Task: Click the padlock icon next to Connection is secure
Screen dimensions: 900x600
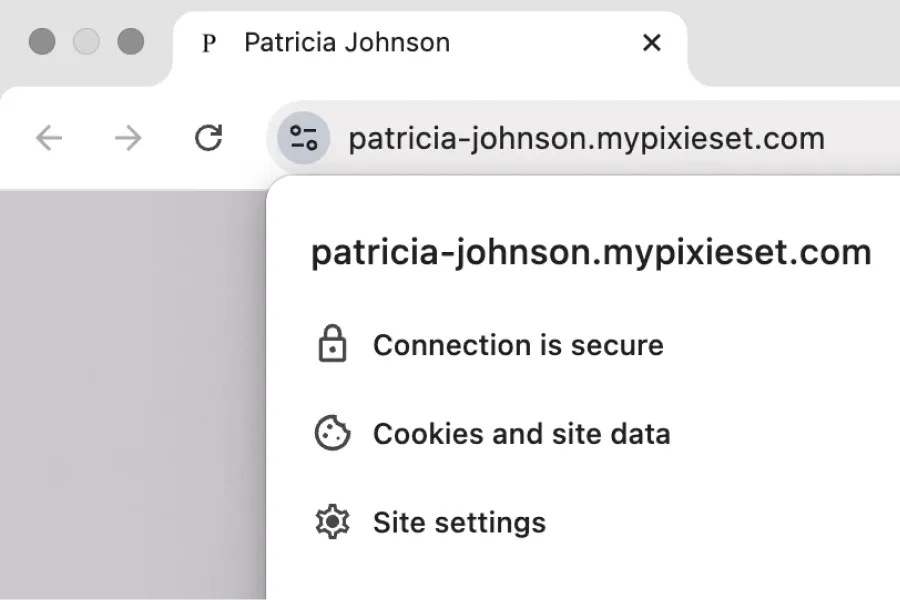Action: coord(334,344)
